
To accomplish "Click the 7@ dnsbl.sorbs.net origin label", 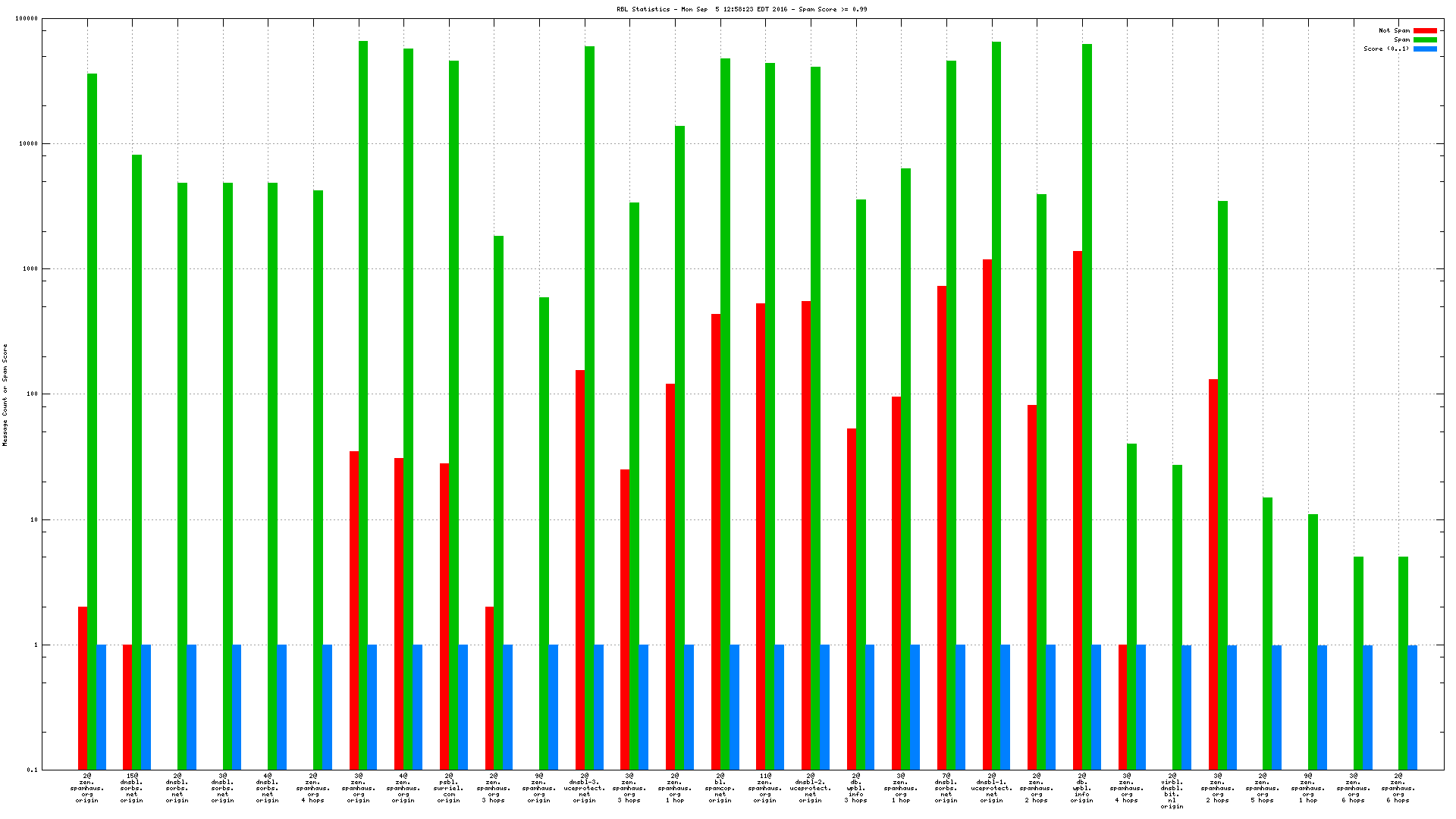I will [946, 788].
